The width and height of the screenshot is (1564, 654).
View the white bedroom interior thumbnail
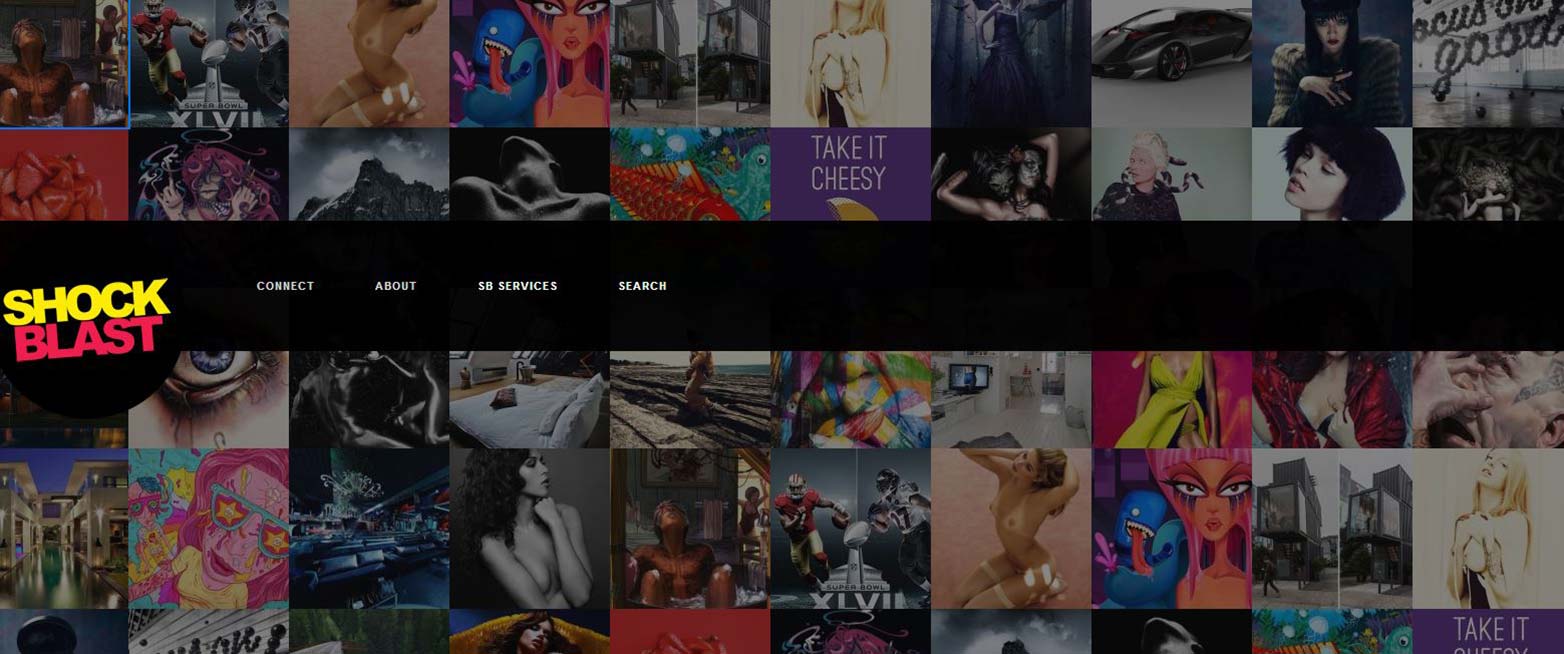click(x=529, y=399)
